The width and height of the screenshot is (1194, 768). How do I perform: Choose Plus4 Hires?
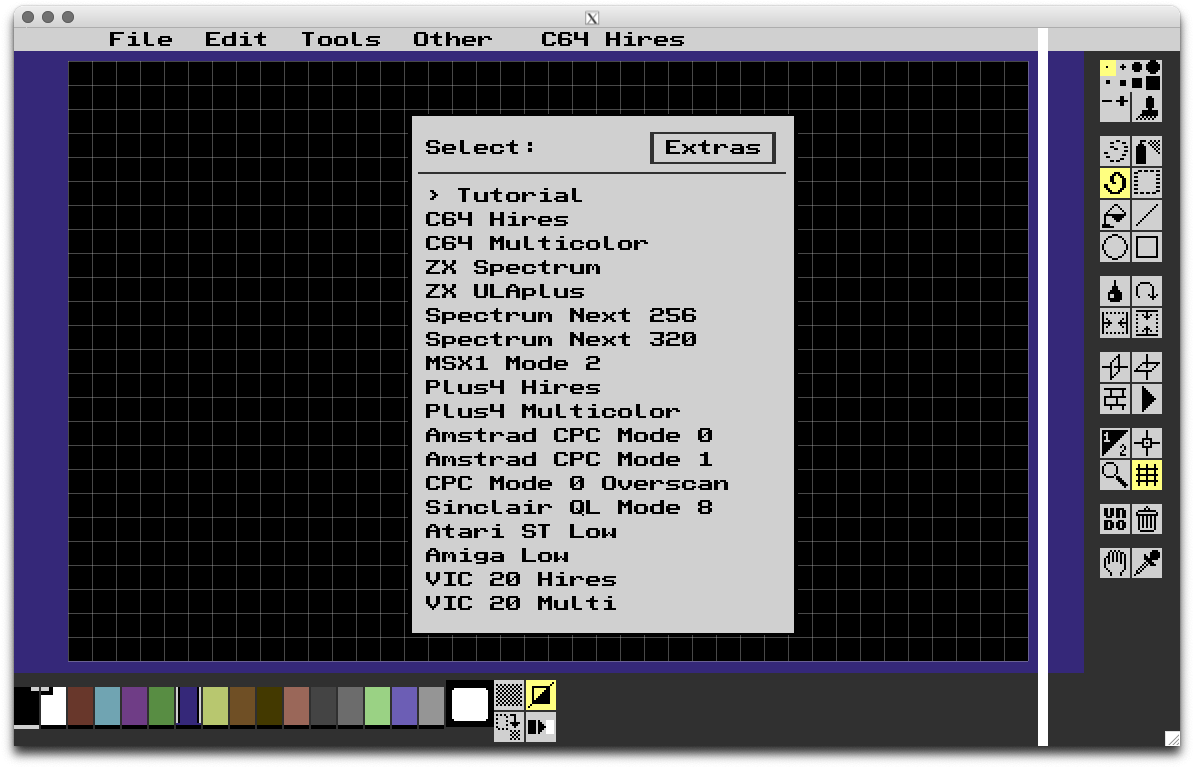[513, 387]
